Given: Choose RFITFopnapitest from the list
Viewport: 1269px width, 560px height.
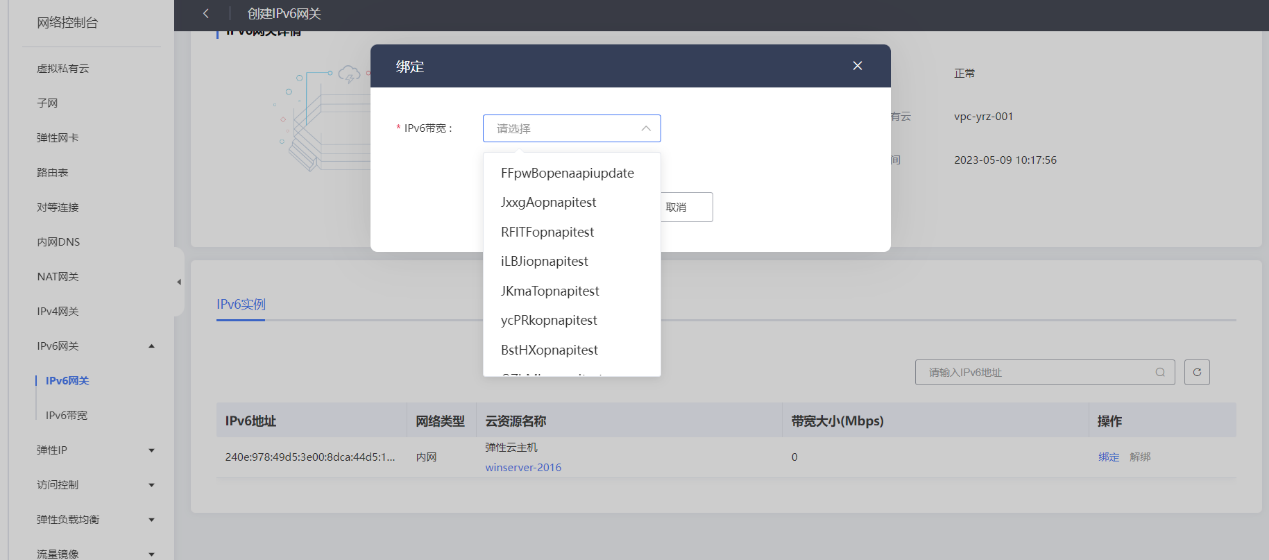Looking at the screenshot, I should [x=571, y=232].
